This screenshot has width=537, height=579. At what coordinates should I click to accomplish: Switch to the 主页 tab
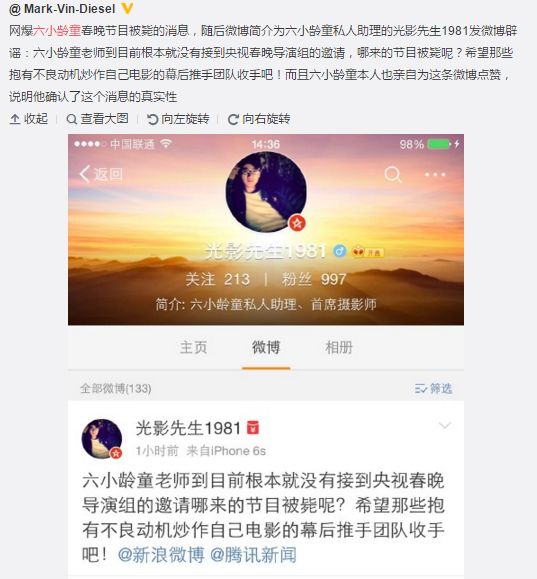(x=194, y=347)
